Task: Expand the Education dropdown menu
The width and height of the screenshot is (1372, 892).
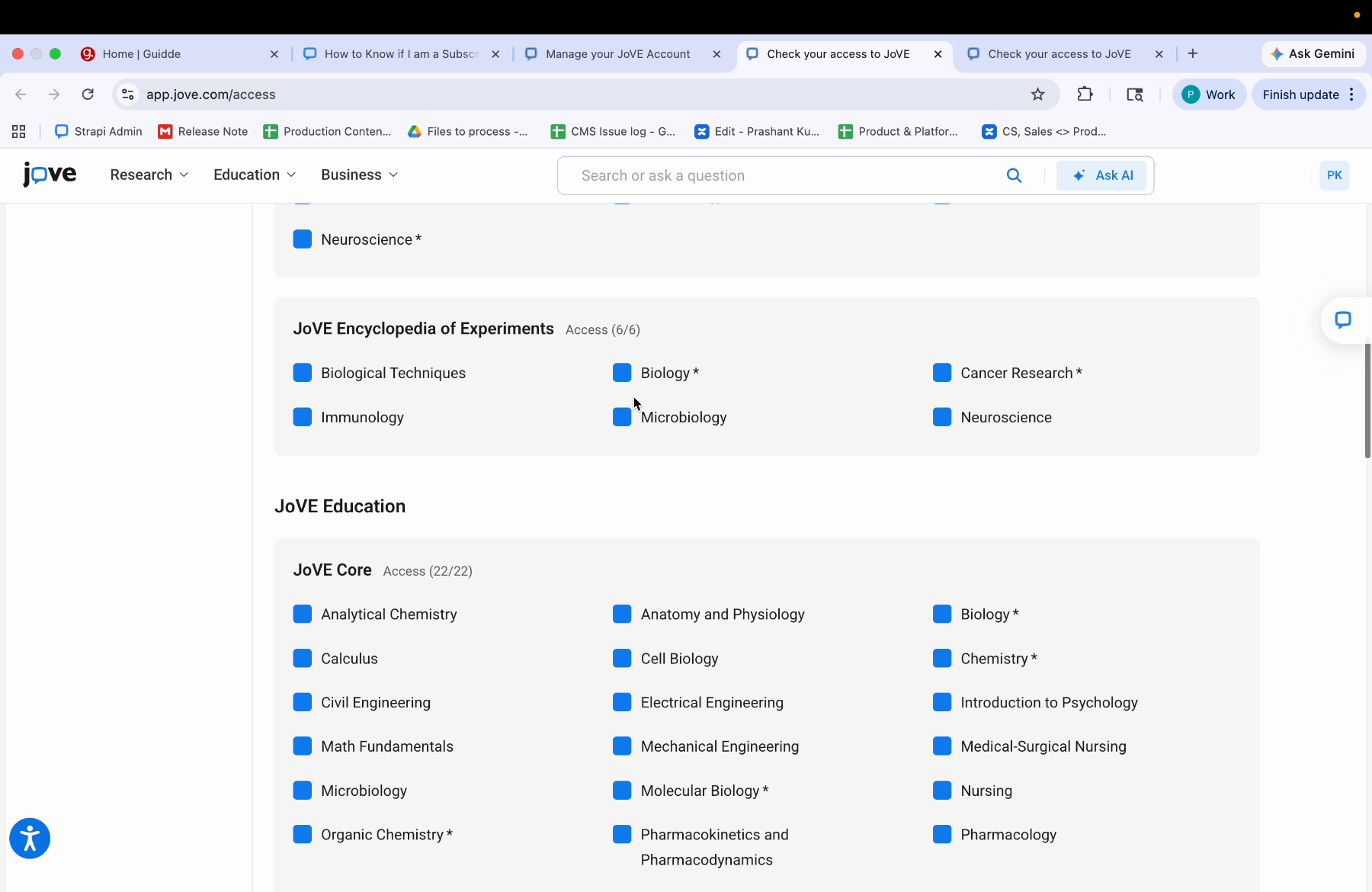Action: coord(255,175)
